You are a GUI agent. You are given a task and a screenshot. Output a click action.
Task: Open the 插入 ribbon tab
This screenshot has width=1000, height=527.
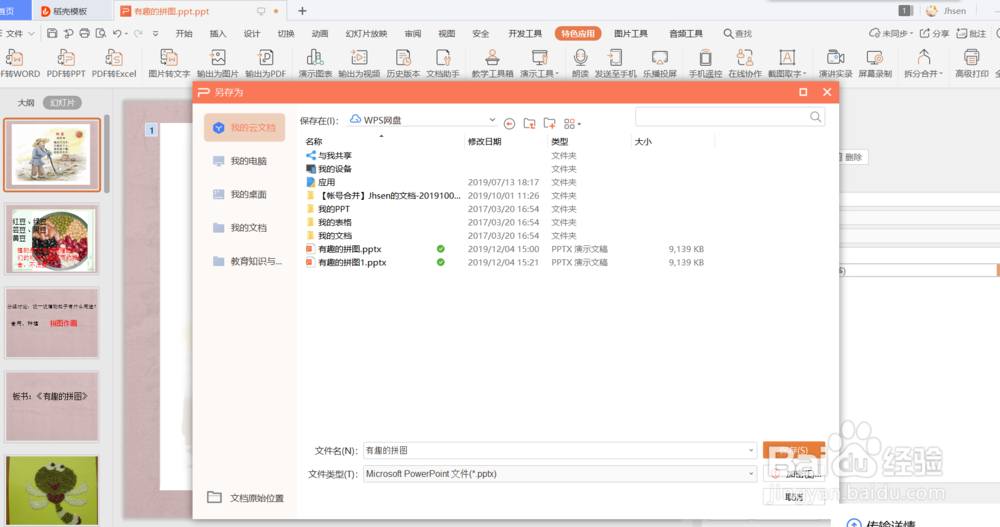217,33
